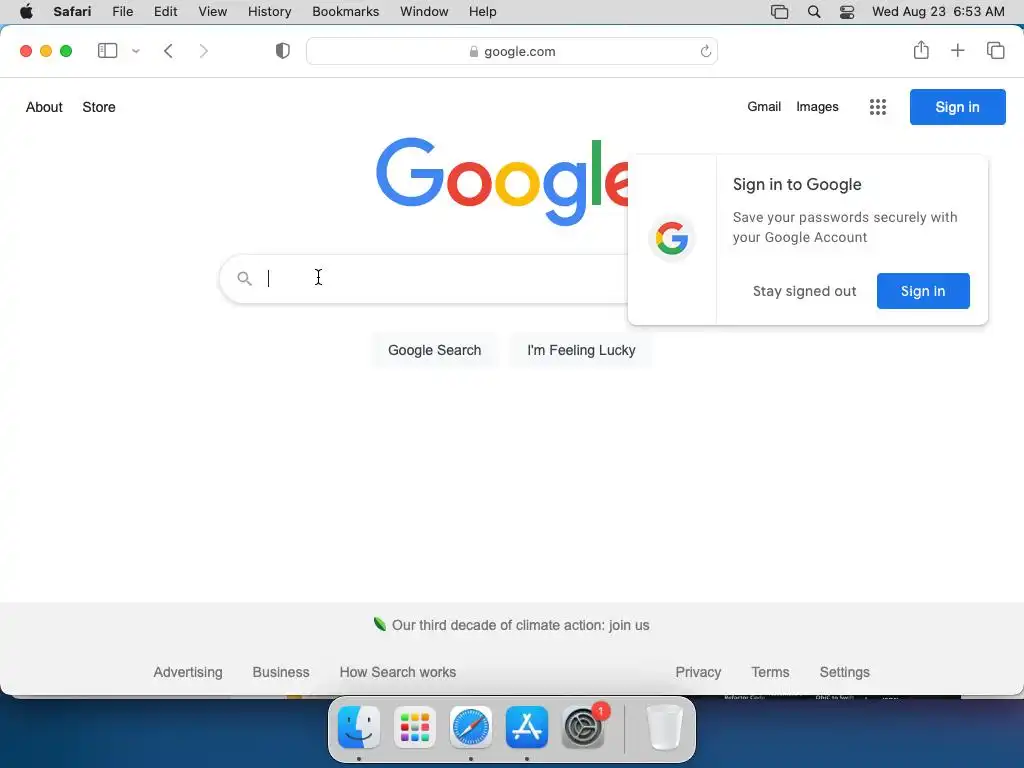Open the Privacy footer link
Screen dimensions: 1024x768
[x=698, y=672]
